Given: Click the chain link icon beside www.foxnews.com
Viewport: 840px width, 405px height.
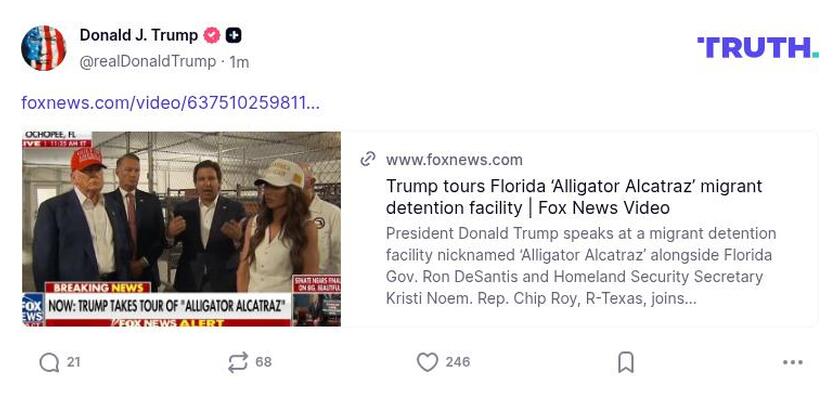Looking at the screenshot, I should coord(368,159).
